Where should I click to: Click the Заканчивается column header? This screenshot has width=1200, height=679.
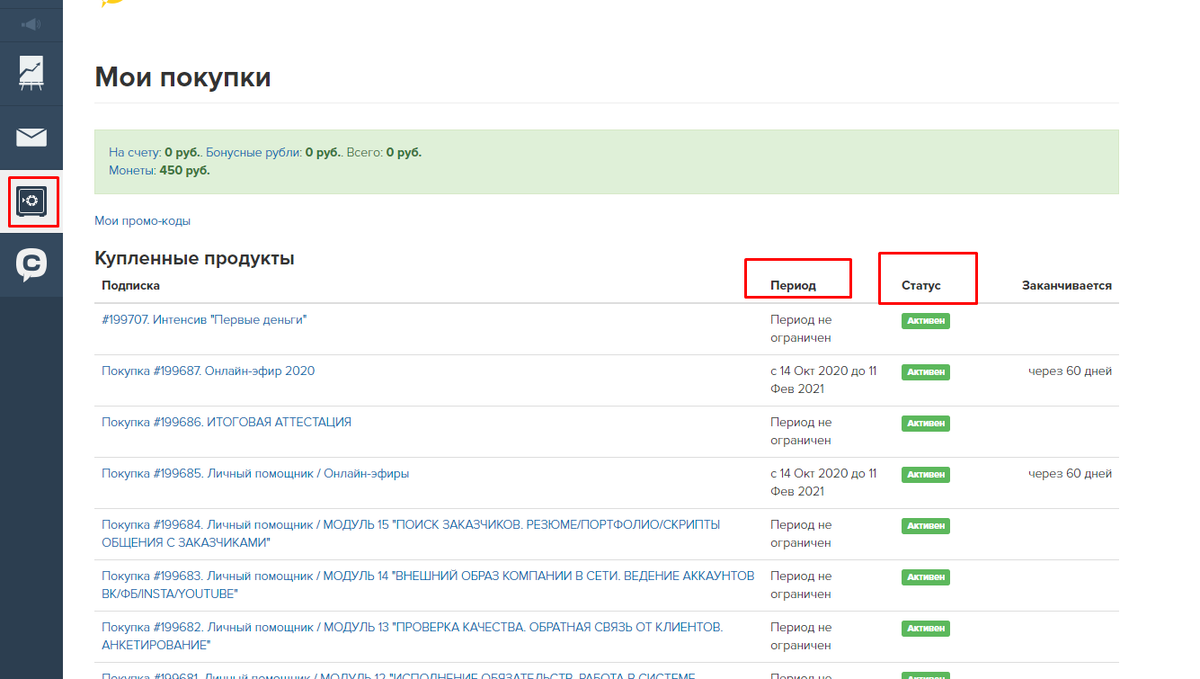(1066, 285)
